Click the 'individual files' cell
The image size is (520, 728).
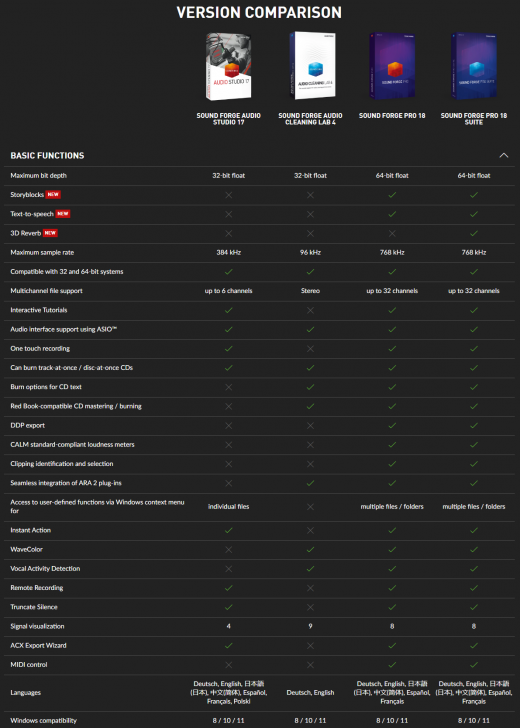[228, 507]
